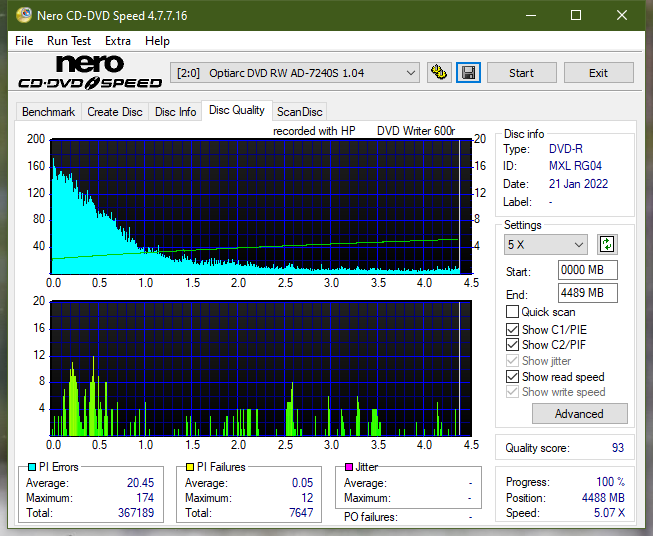Click the Start position field 0000 MB
Screen dimensions: 653x536
tap(587, 270)
